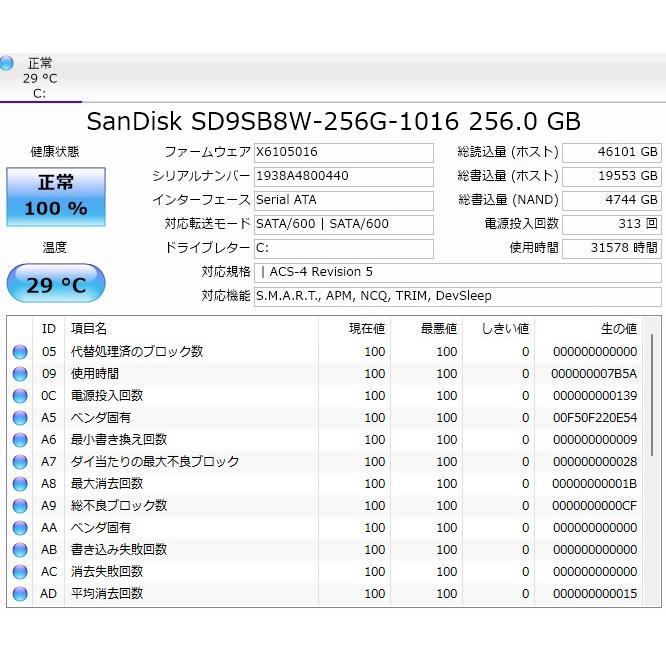Click status icon for row AC 消去失敗回数
This screenshot has width=666, height=666.
20,572
